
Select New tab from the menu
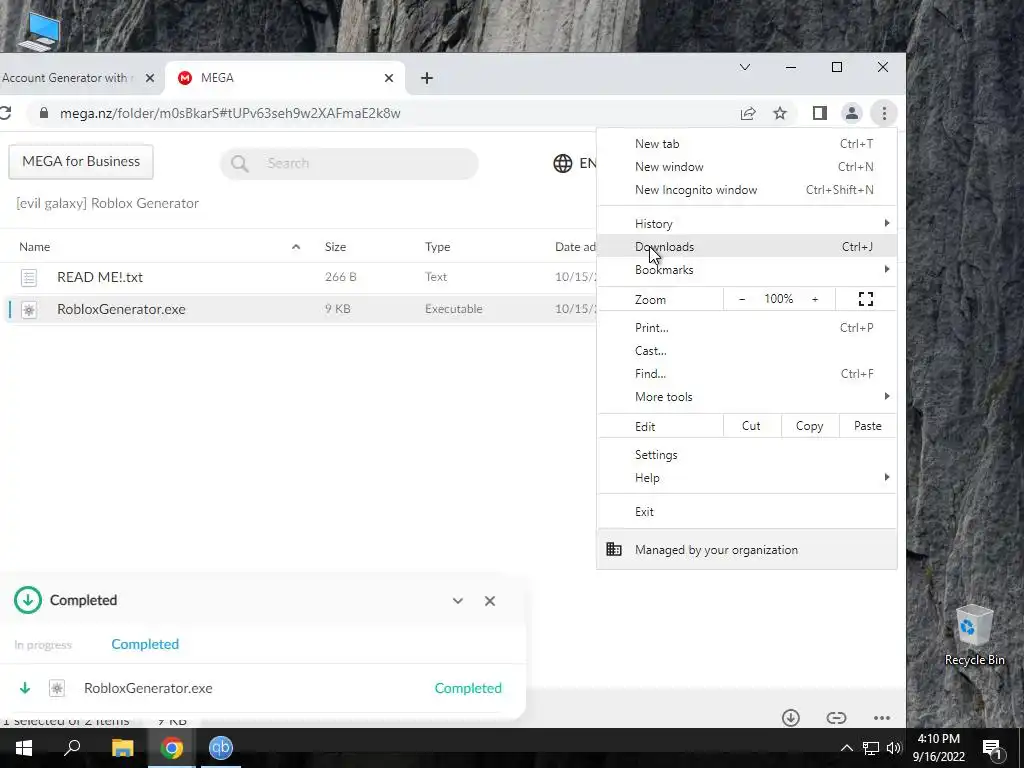click(747, 144)
